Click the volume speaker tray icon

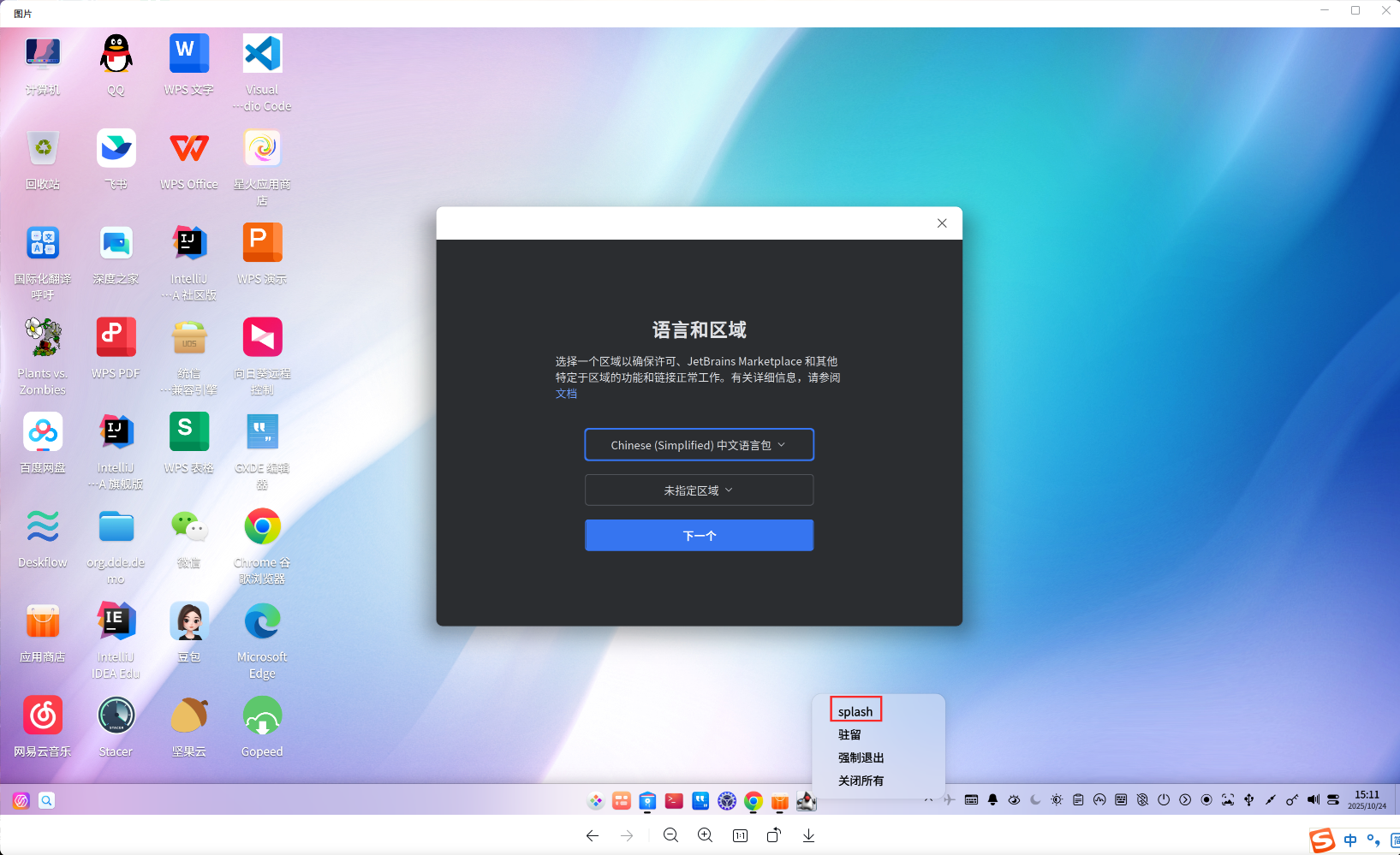(1313, 800)
